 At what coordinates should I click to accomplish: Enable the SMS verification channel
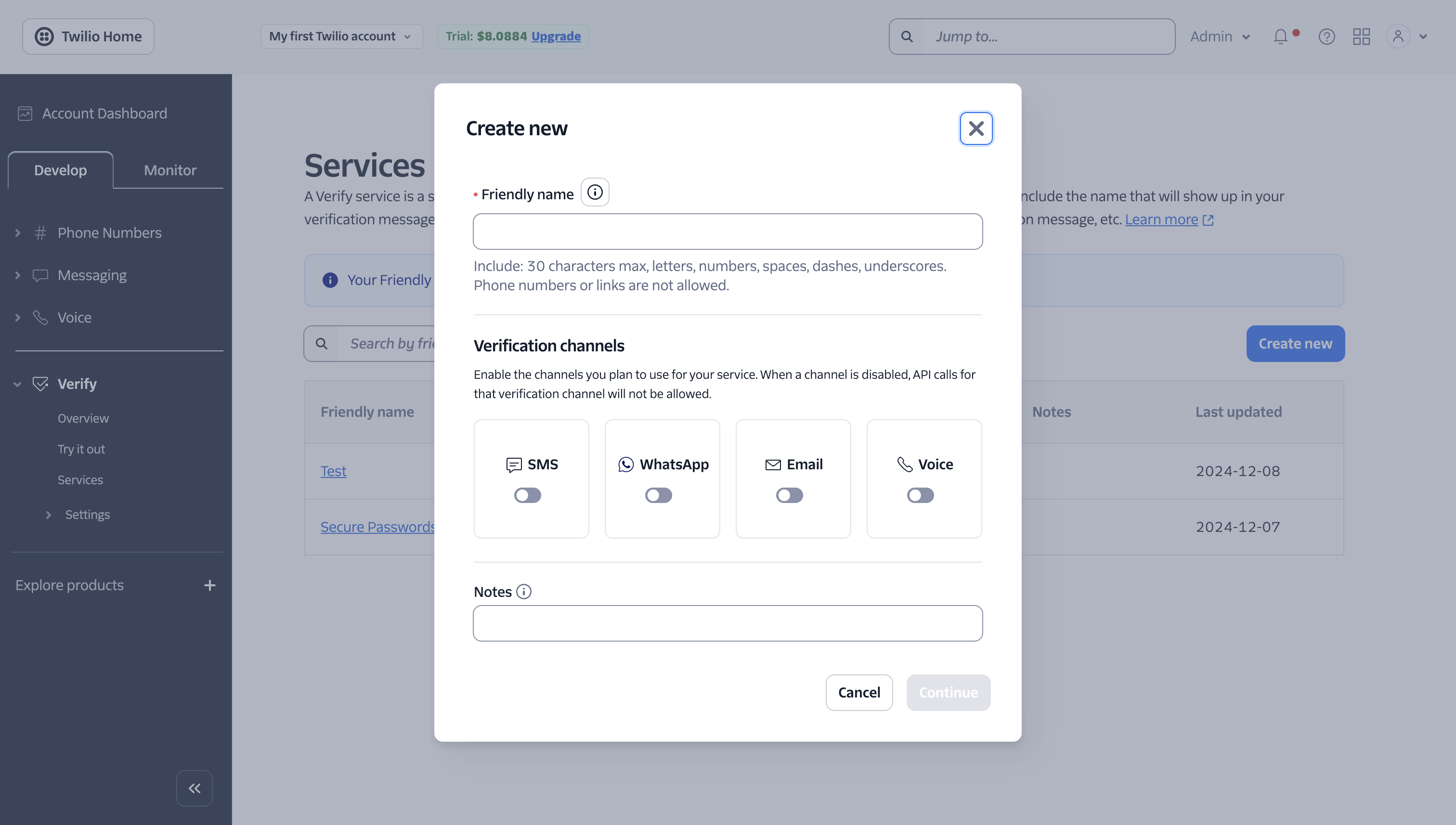[527, 495]
